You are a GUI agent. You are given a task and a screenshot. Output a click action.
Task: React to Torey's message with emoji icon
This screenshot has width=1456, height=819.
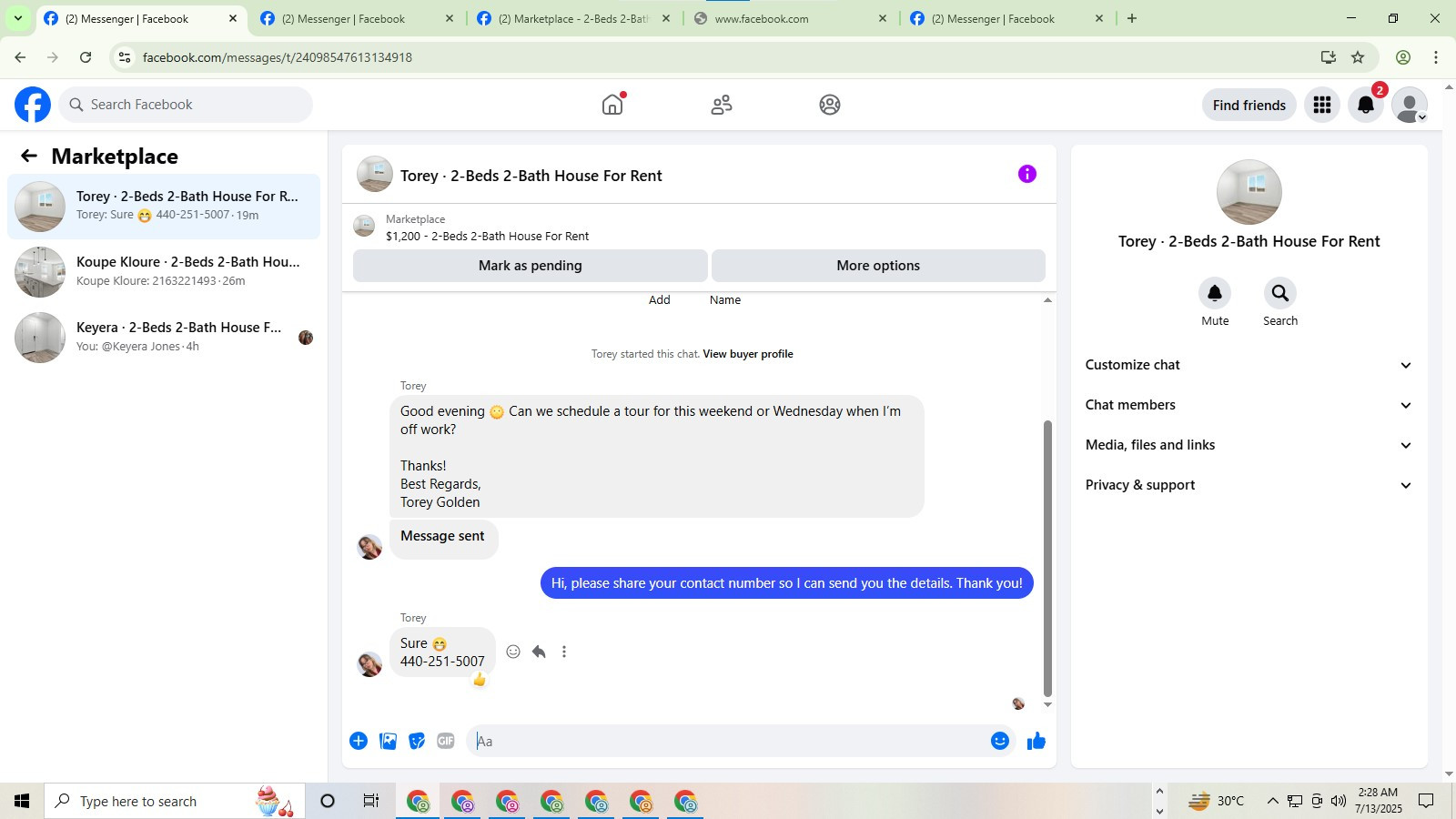pyautogui.click(x=513, y=652)
